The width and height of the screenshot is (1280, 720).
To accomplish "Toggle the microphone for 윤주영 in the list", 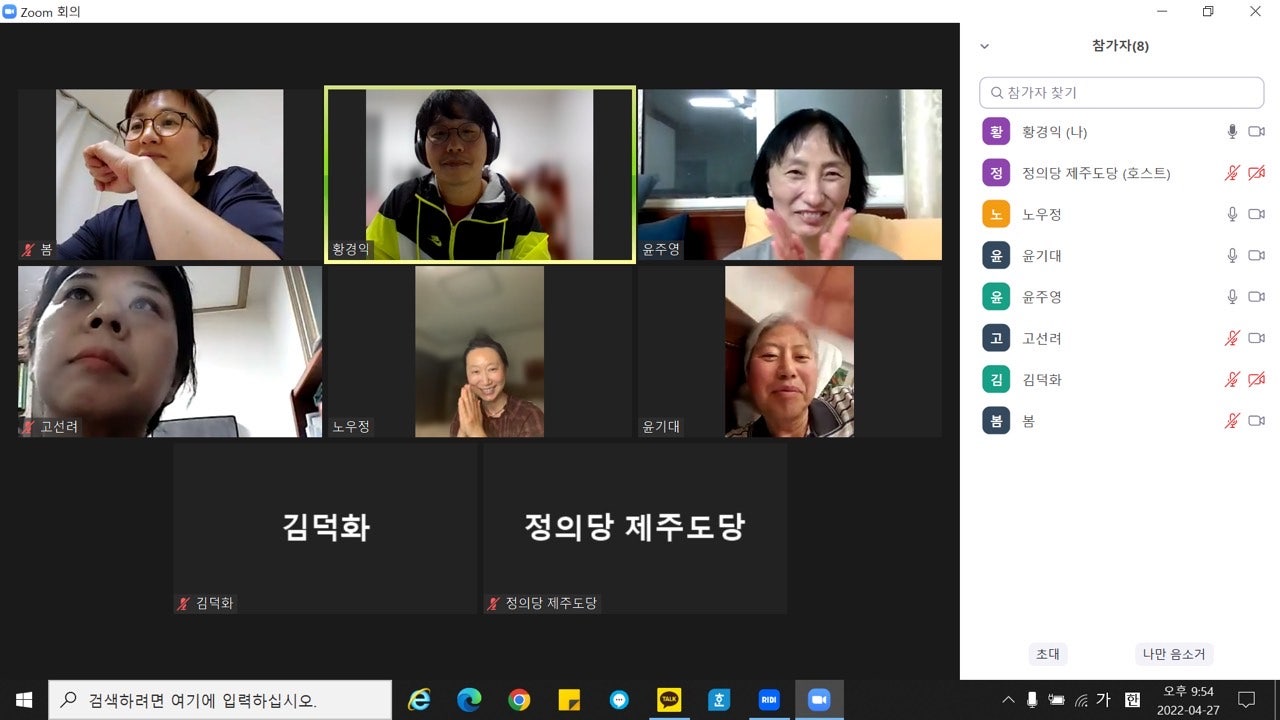I will click(x=1232, y=297).
